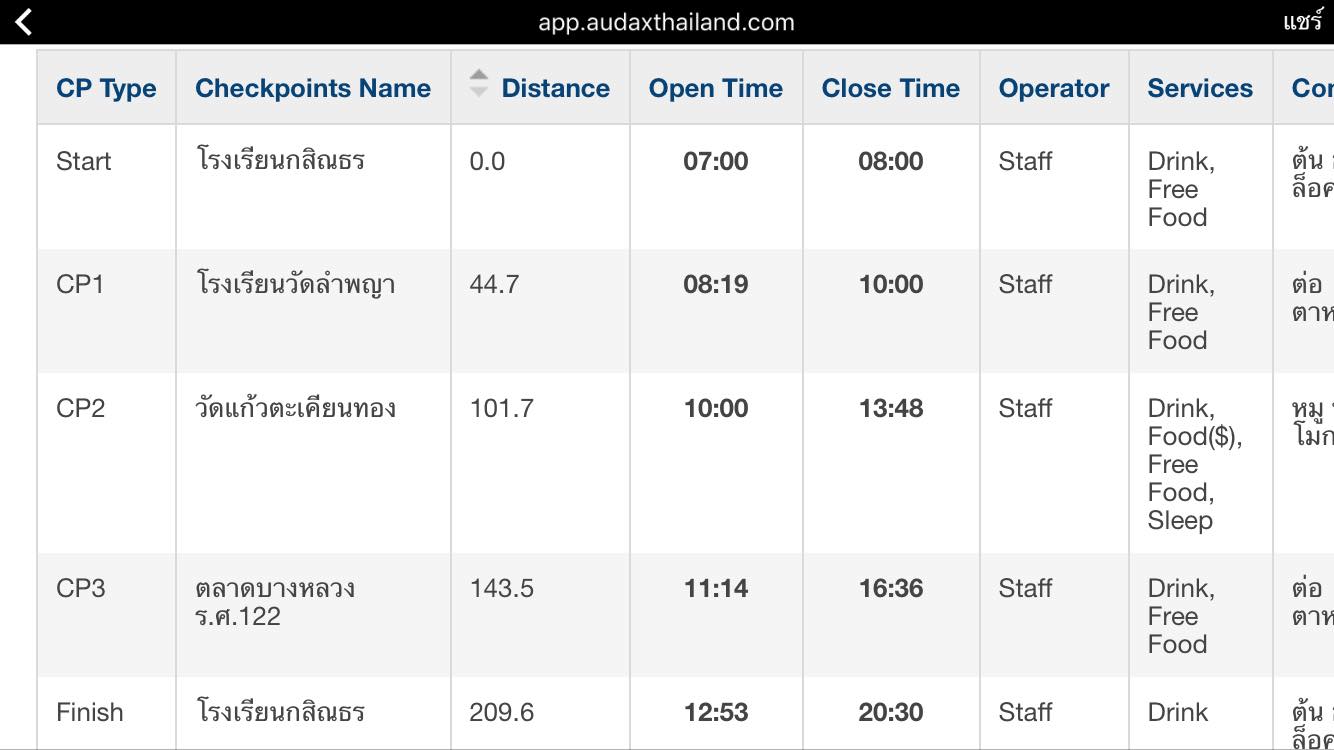Click the Checkpoints Name column header
This screenshot has height=750, width=1334.
(x=313, y=88)
